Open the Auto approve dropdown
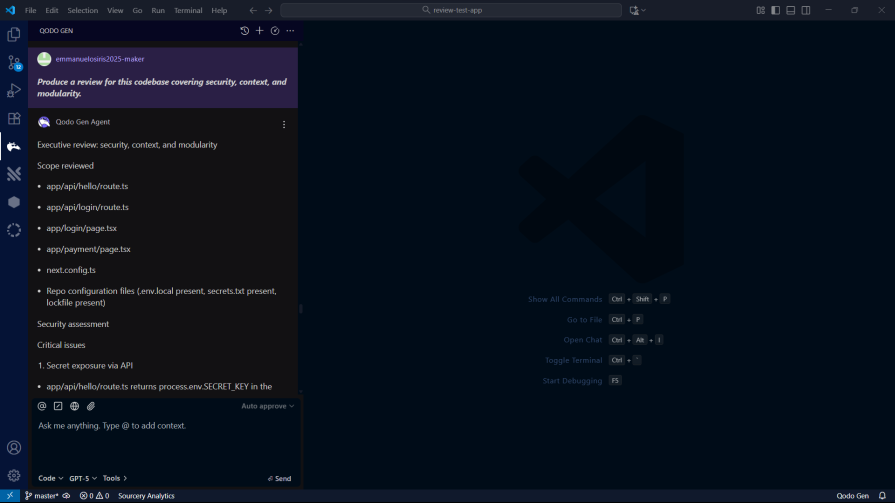The width and height of the screenshot is (895, 503). click(x=267, y=406)
